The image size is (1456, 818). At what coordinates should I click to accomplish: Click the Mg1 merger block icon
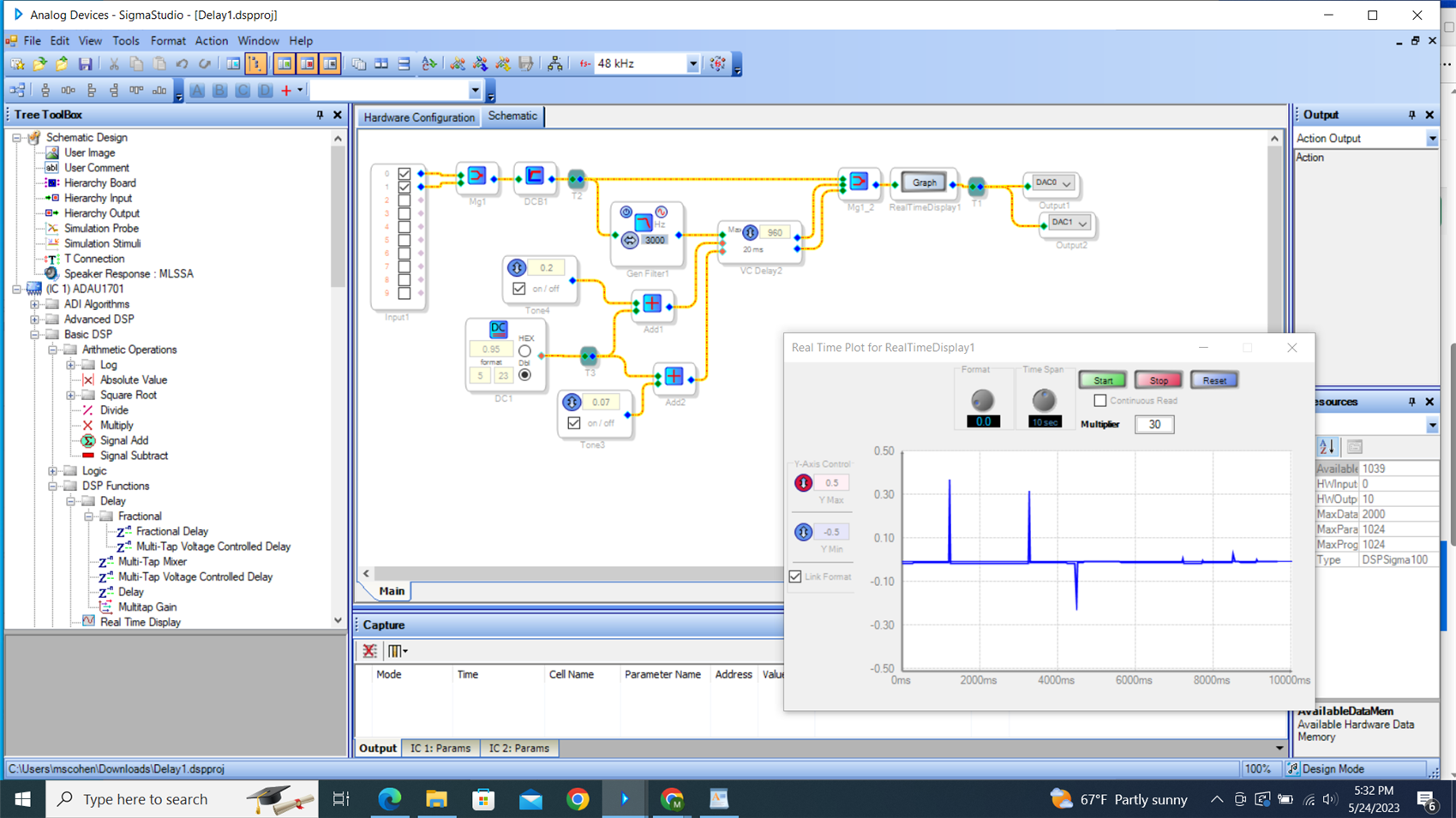[x=477, y=176]
